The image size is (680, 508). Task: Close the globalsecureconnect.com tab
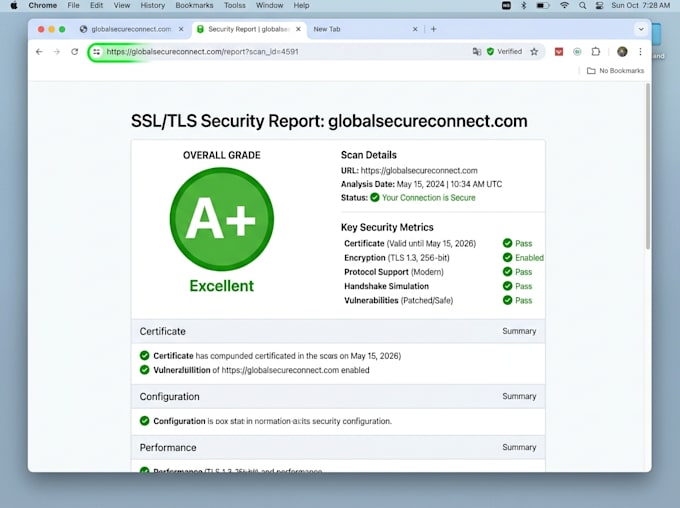point(181,29)
